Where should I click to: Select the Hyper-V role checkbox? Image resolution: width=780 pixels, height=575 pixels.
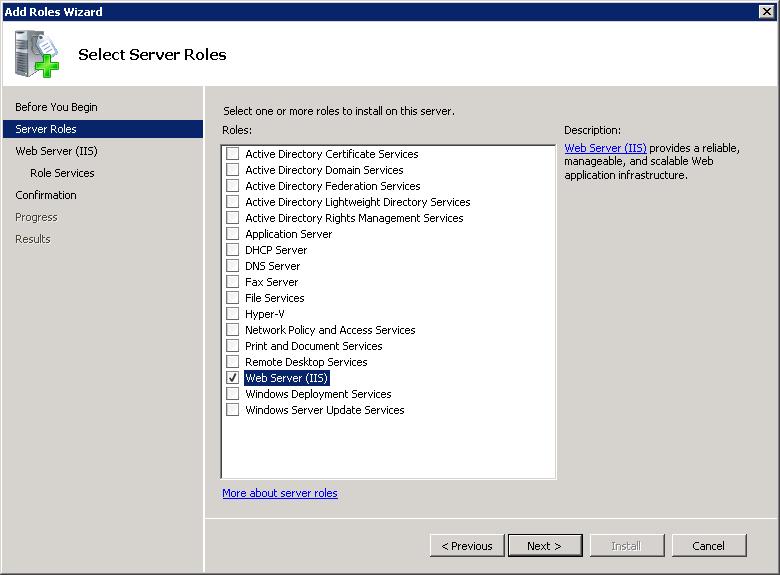(233, 314)
